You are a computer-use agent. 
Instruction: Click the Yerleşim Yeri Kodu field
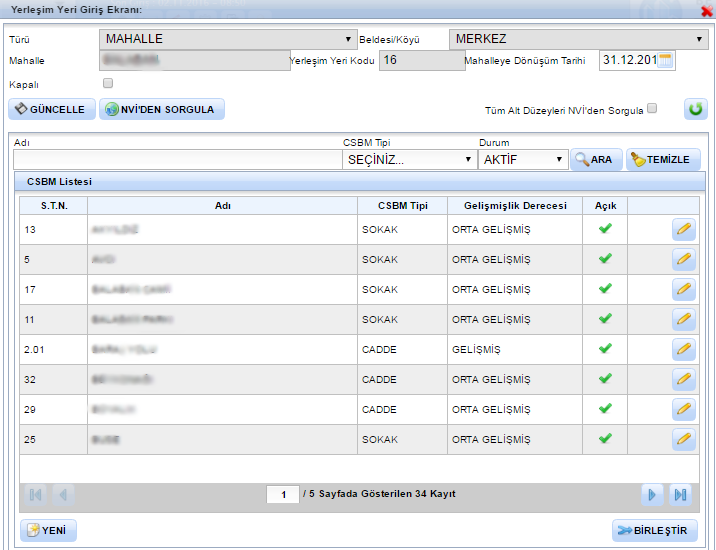click(422, 60)
